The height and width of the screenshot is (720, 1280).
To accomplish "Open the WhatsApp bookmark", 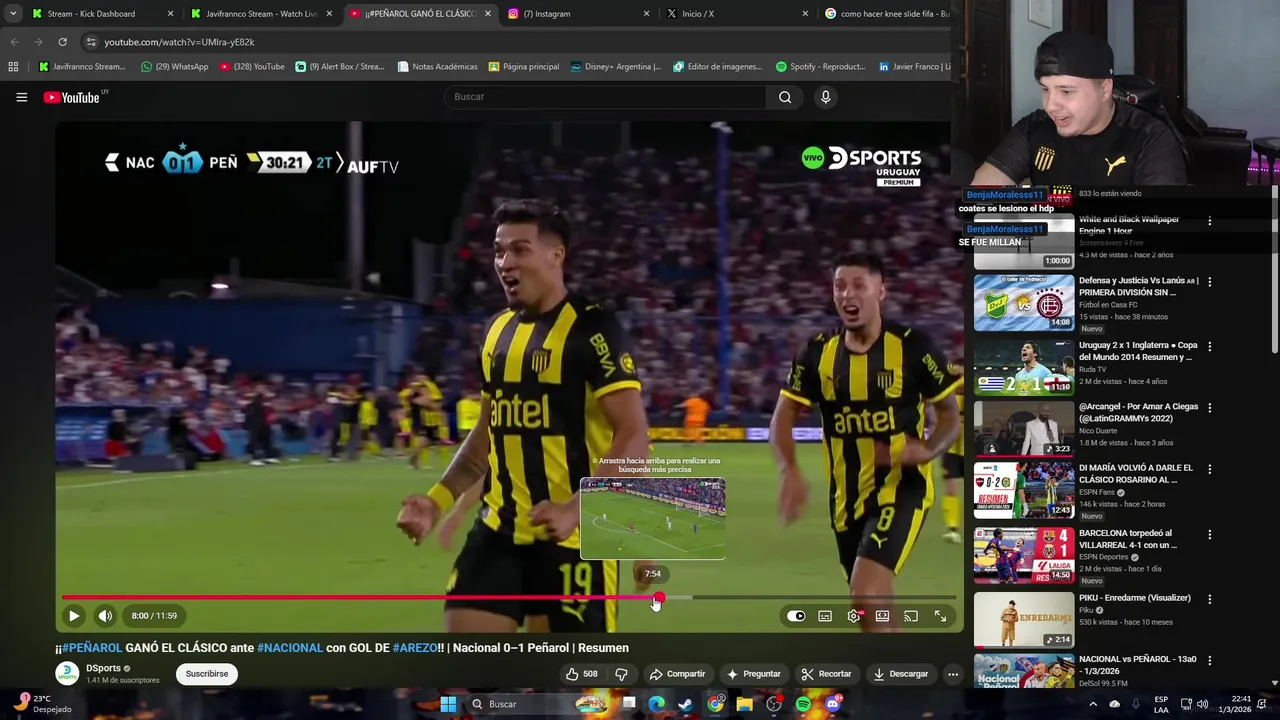I will (174, 67).
